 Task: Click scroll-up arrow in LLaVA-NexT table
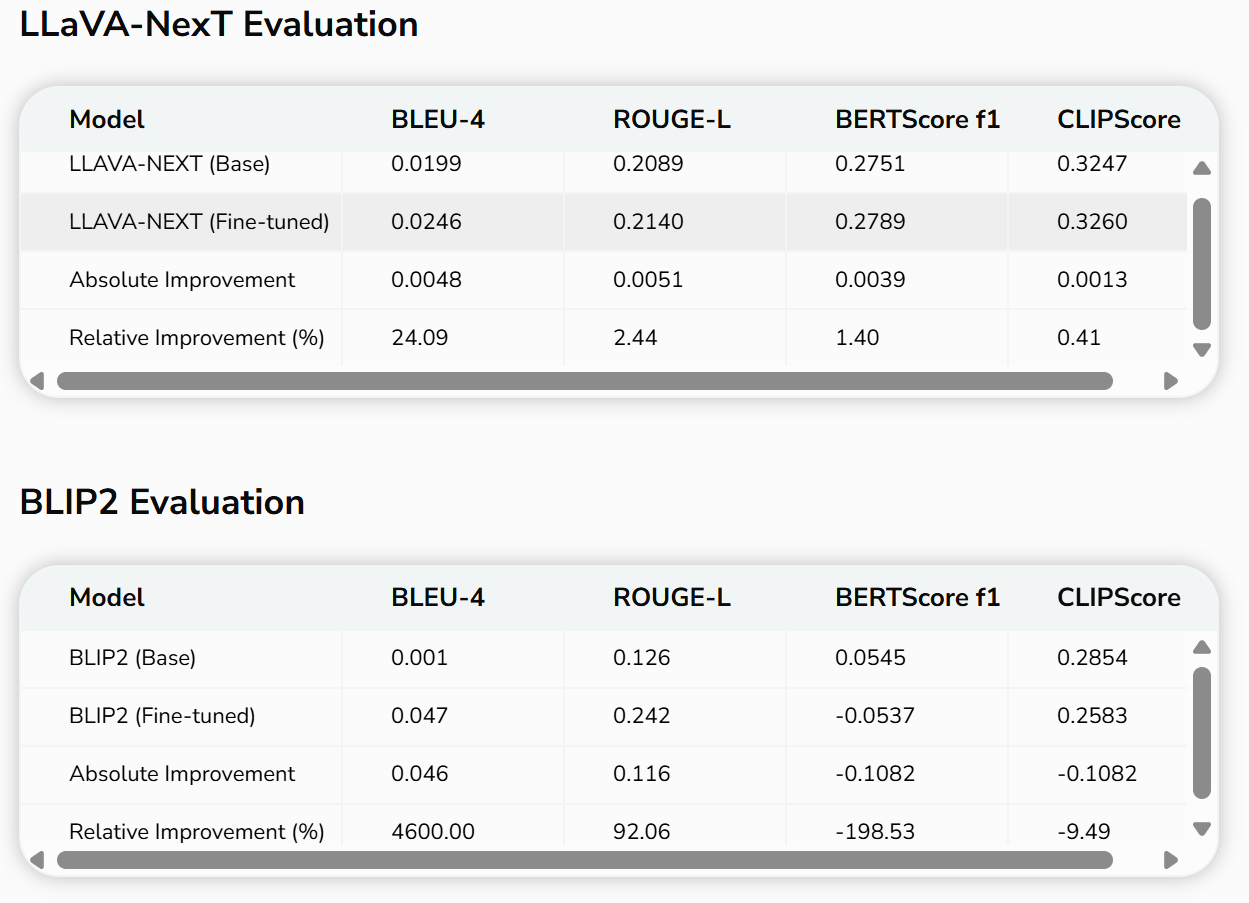pos(1202,168)
